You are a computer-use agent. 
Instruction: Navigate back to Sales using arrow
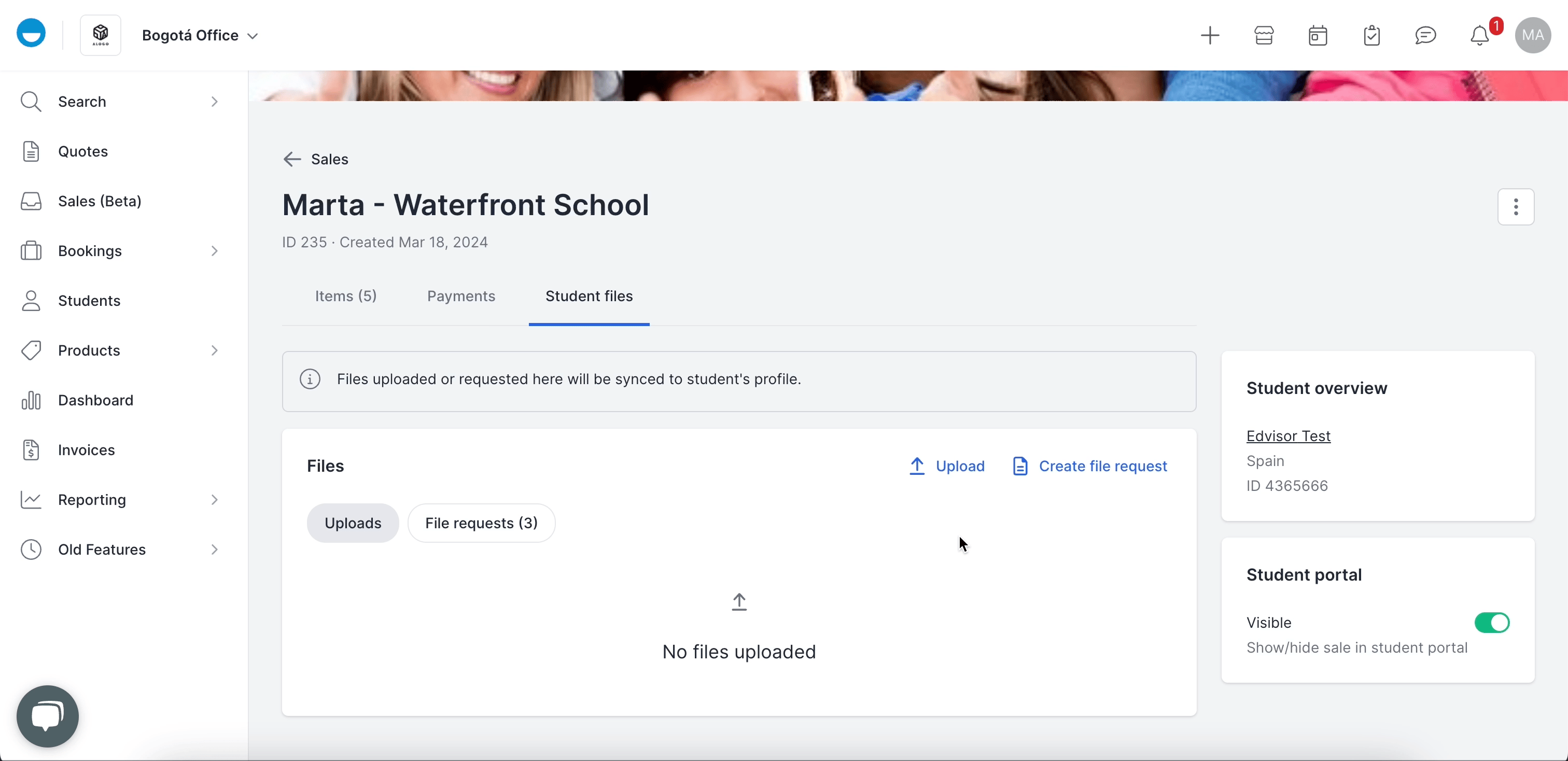(x=291, y=159)
